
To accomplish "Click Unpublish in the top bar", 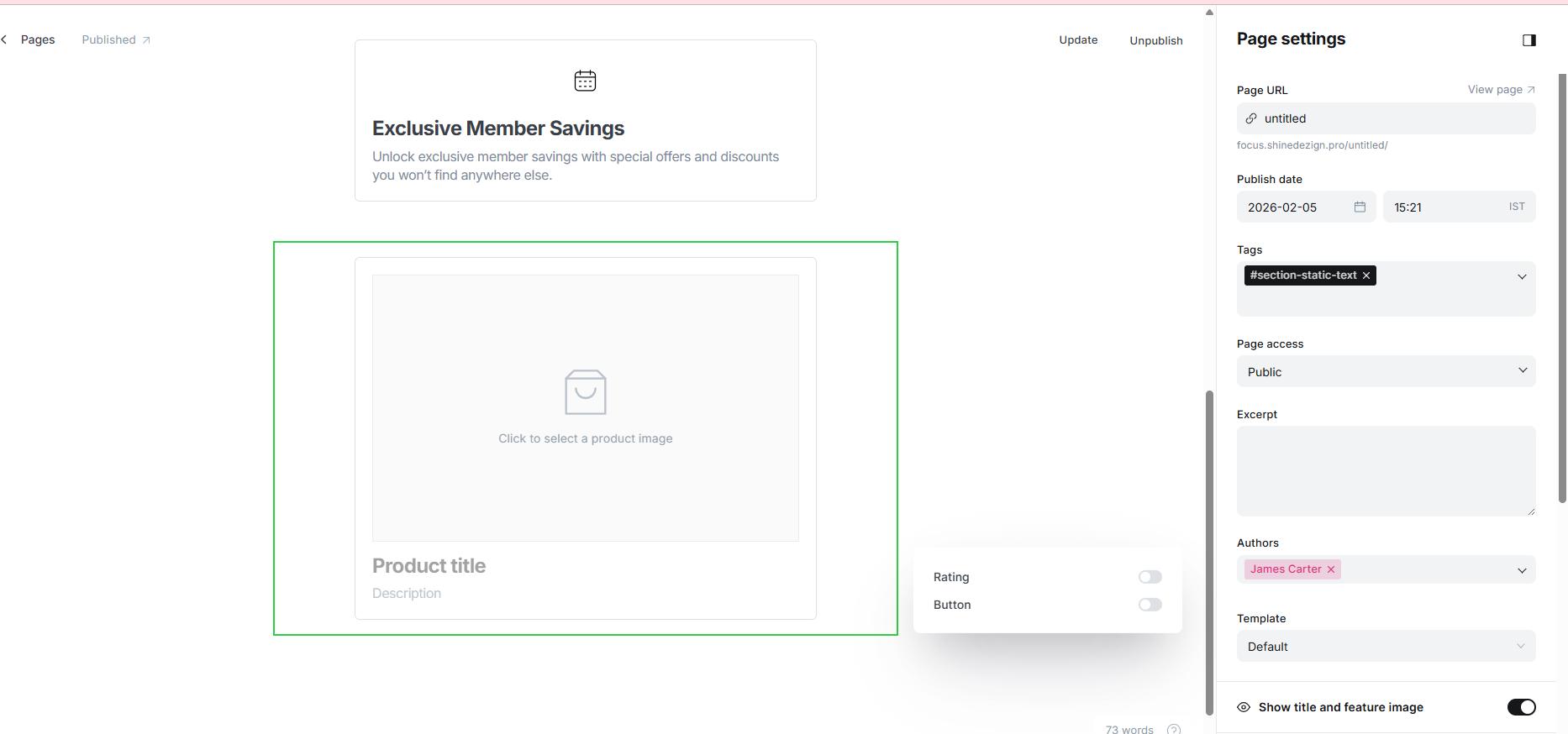I will point(1155,40).
